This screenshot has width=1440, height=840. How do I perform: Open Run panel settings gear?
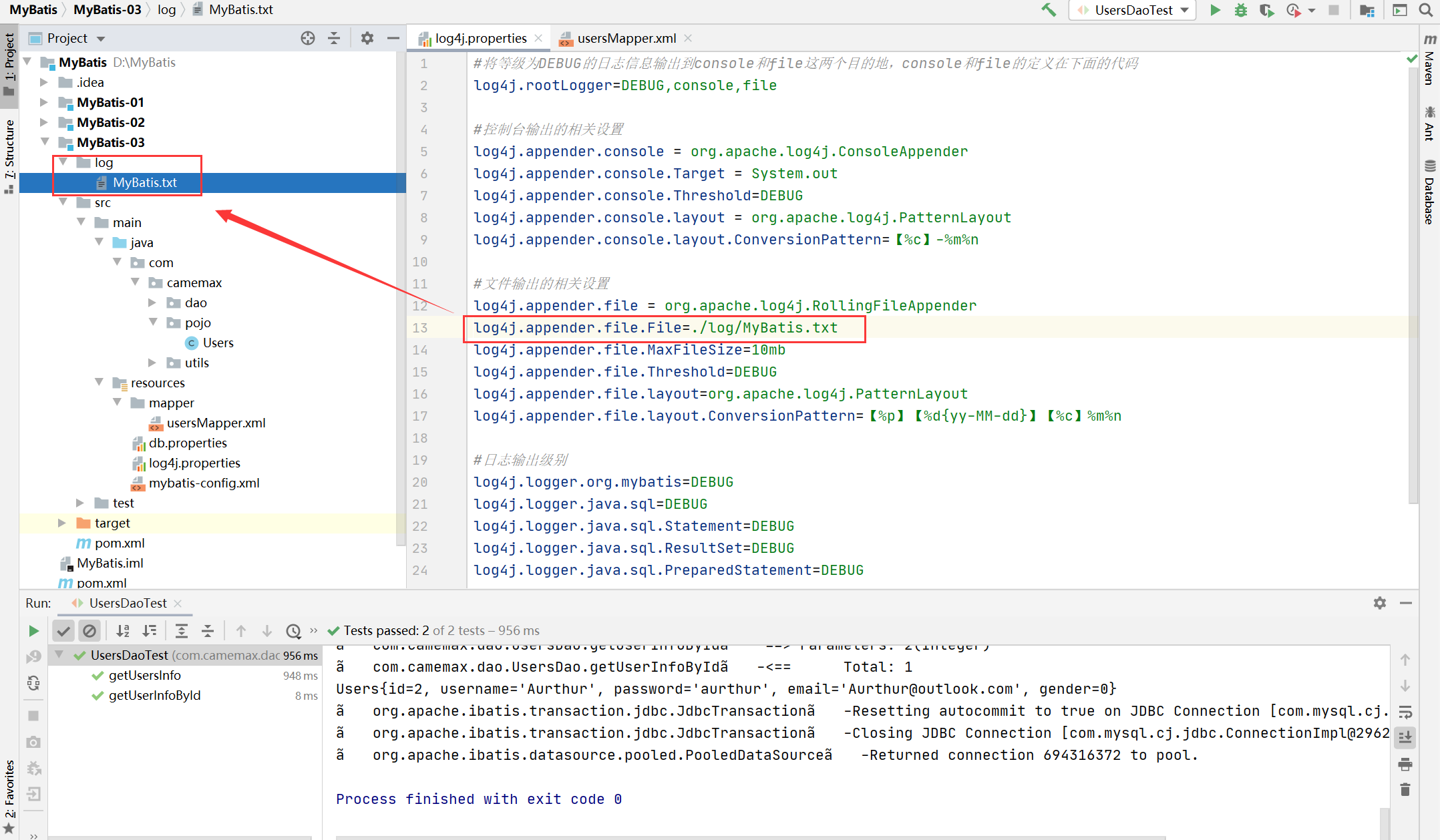click(1380, 603)
